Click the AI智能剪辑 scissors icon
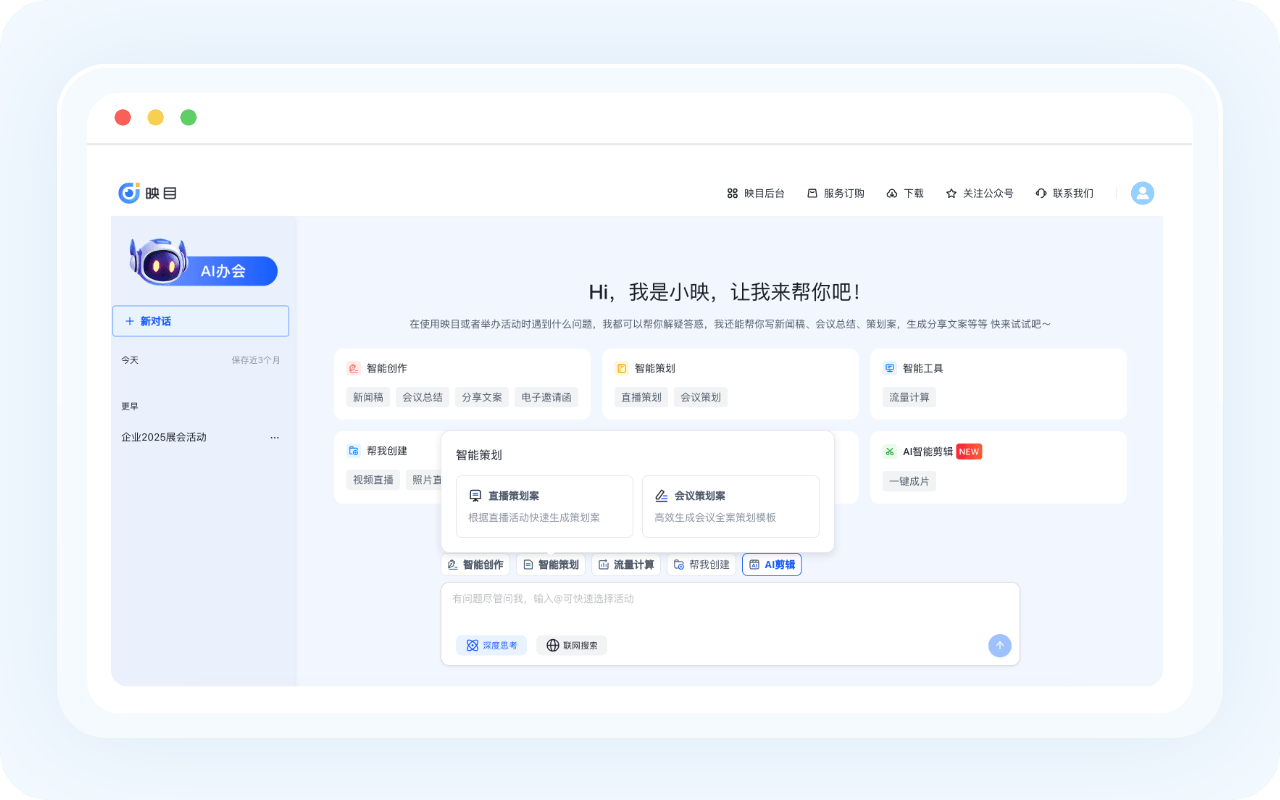This screenshot has height=800, width=1280. pos(889,451)
